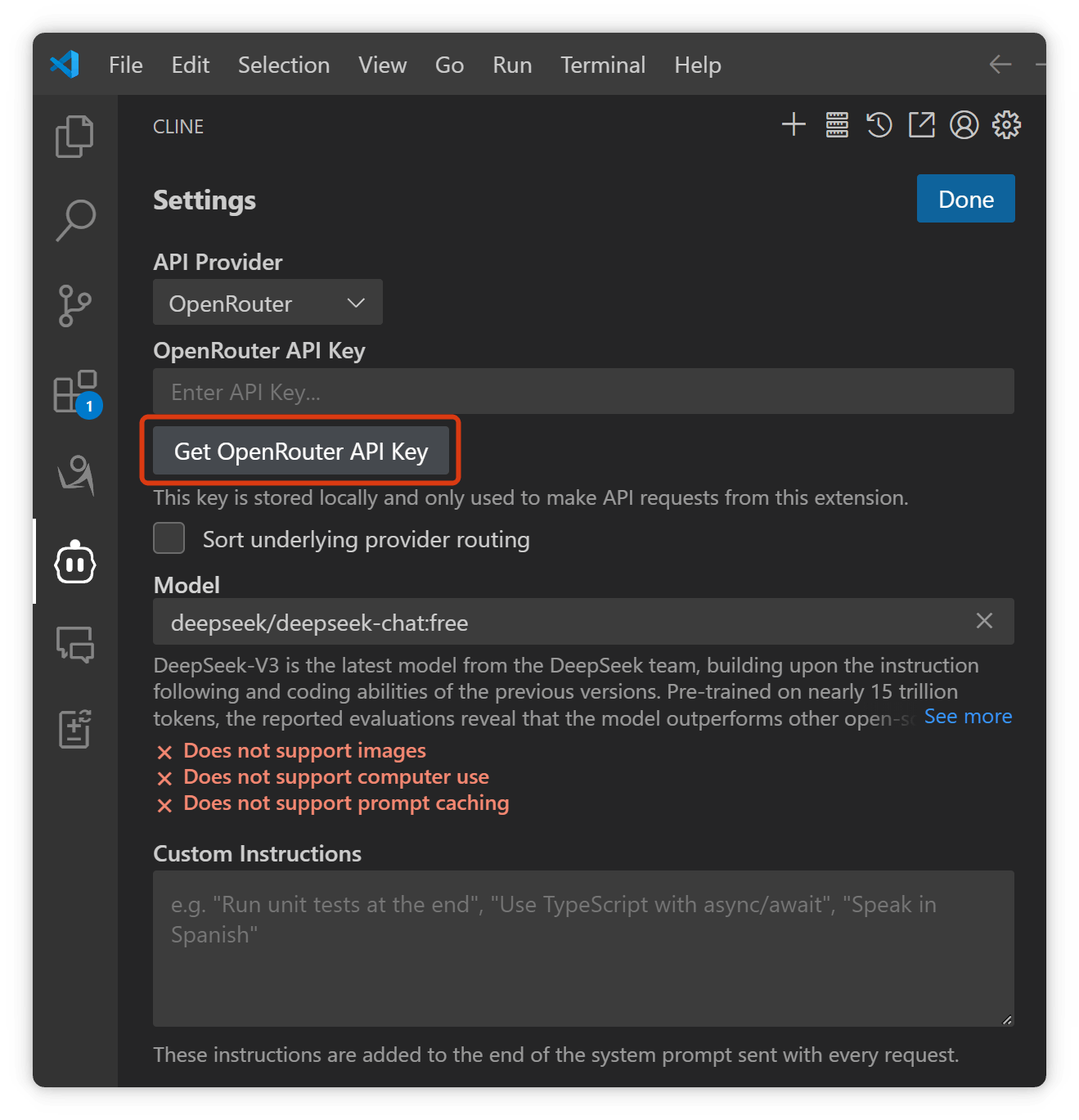This screenshot has width=1079, height=1120.
Task: Enable Sort underlying provider routing checkbox
Action: tap(169, 539)
